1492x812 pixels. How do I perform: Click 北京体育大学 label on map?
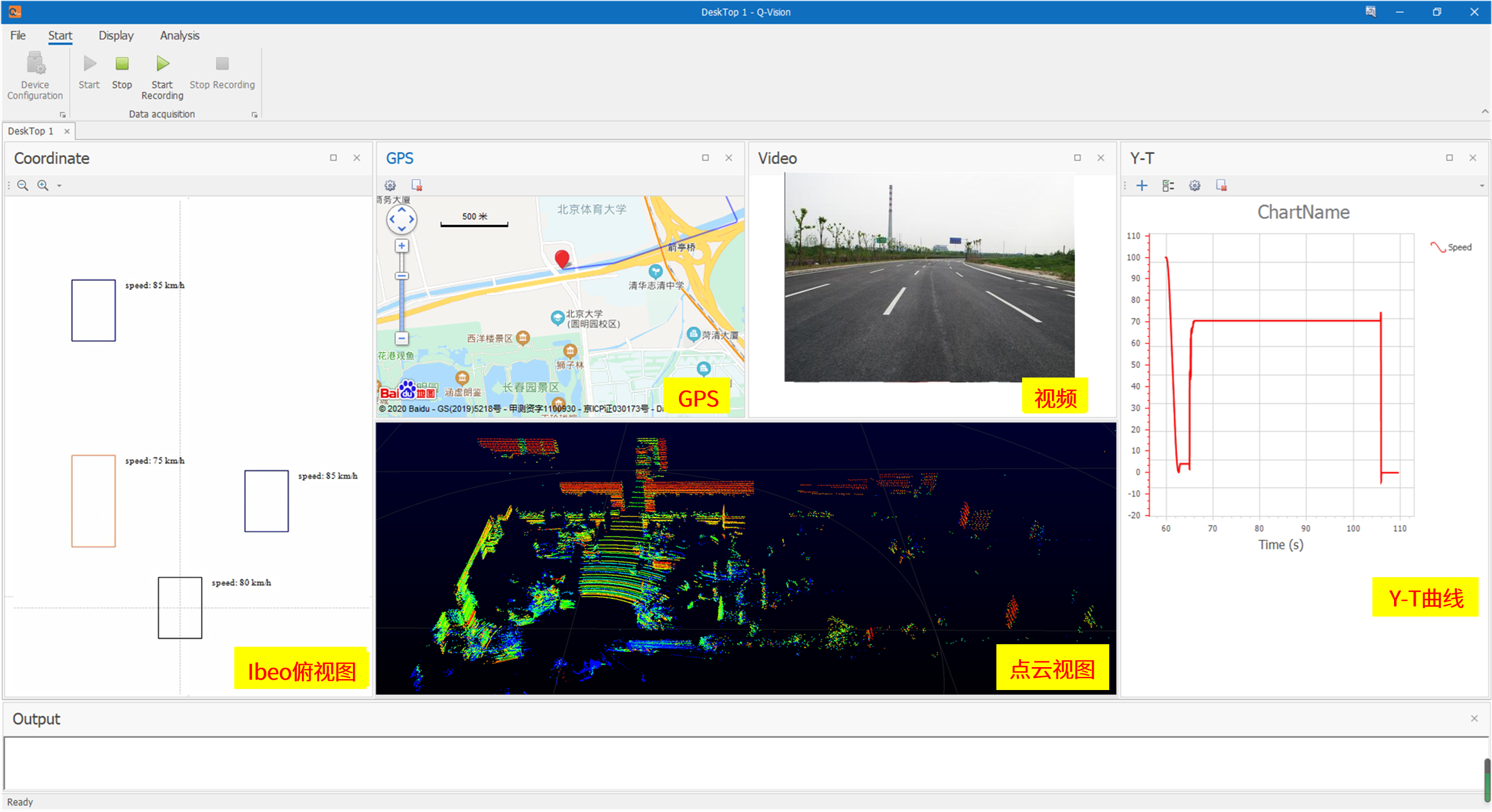(x=591, y=210)
